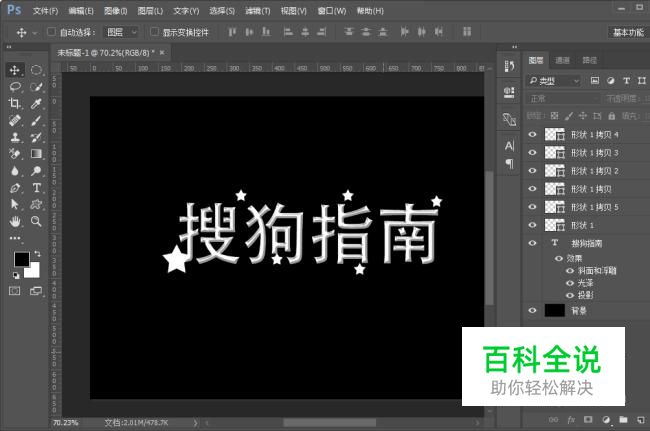Open the History panel icon
The image size is (650, 431).
click(x=509, y=66)
